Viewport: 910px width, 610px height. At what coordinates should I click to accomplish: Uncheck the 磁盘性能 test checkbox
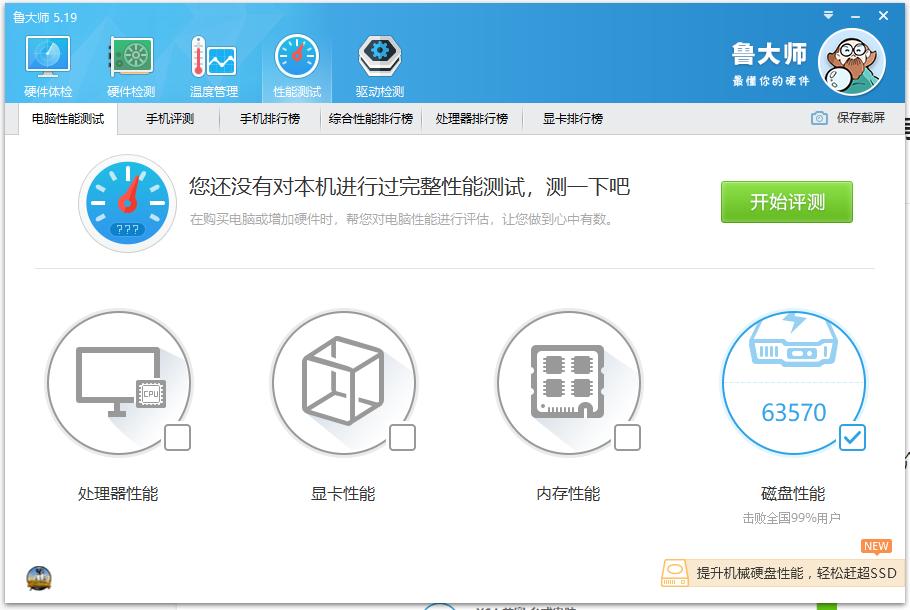point(851,437)
